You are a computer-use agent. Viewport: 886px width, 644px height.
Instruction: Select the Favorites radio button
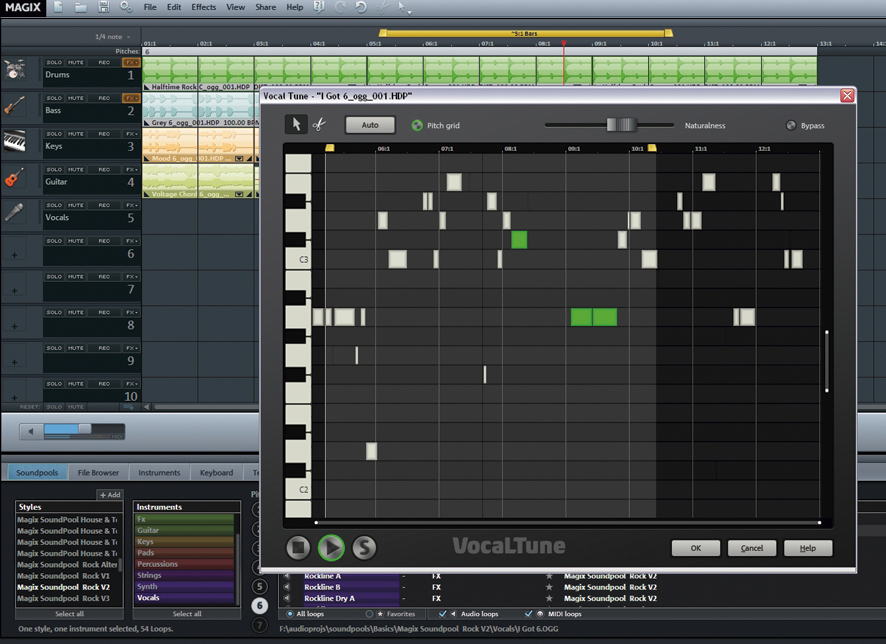click(x=369, y=613)
